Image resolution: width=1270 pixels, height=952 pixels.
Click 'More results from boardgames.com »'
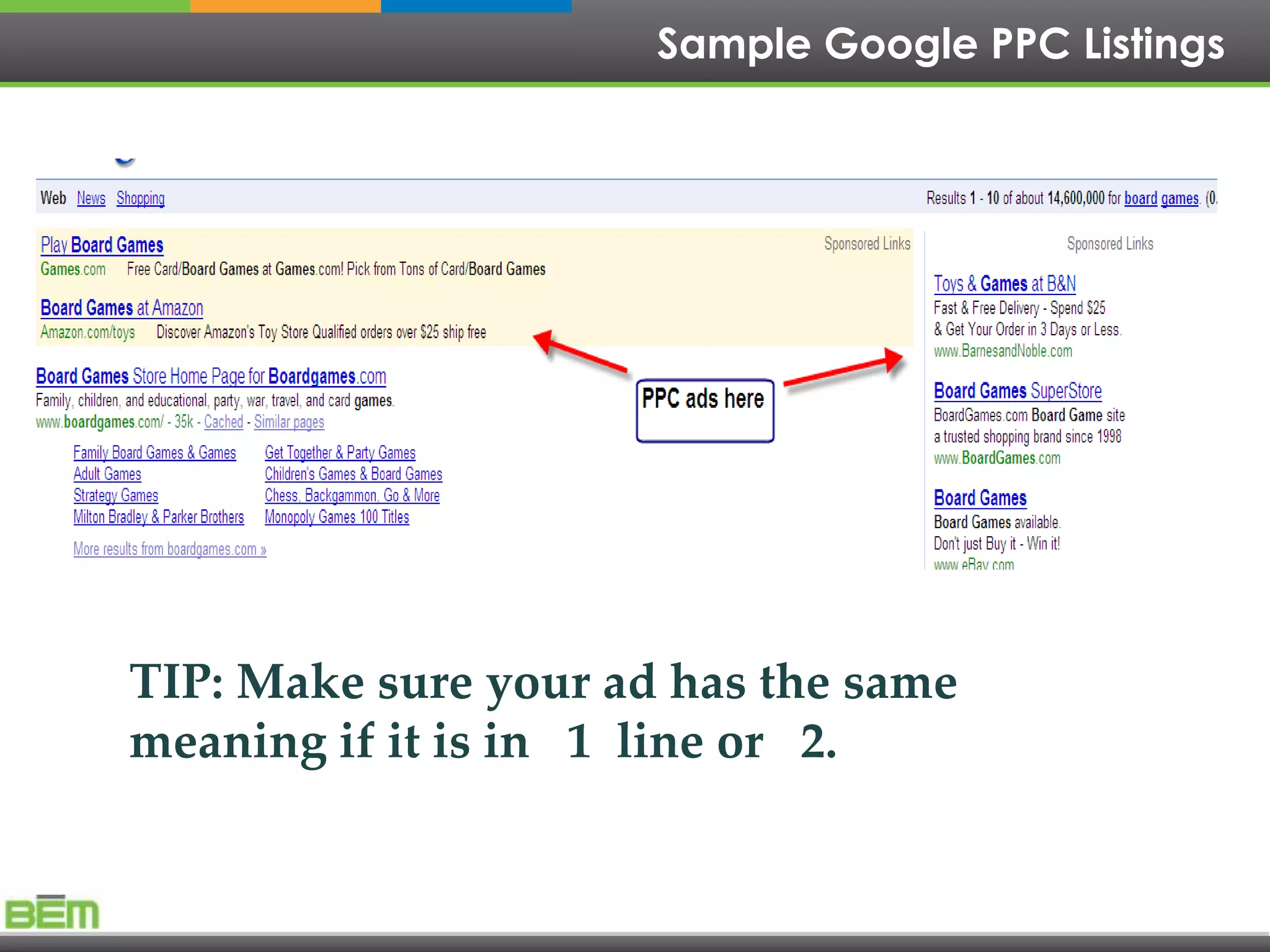(x=170, y=549)
